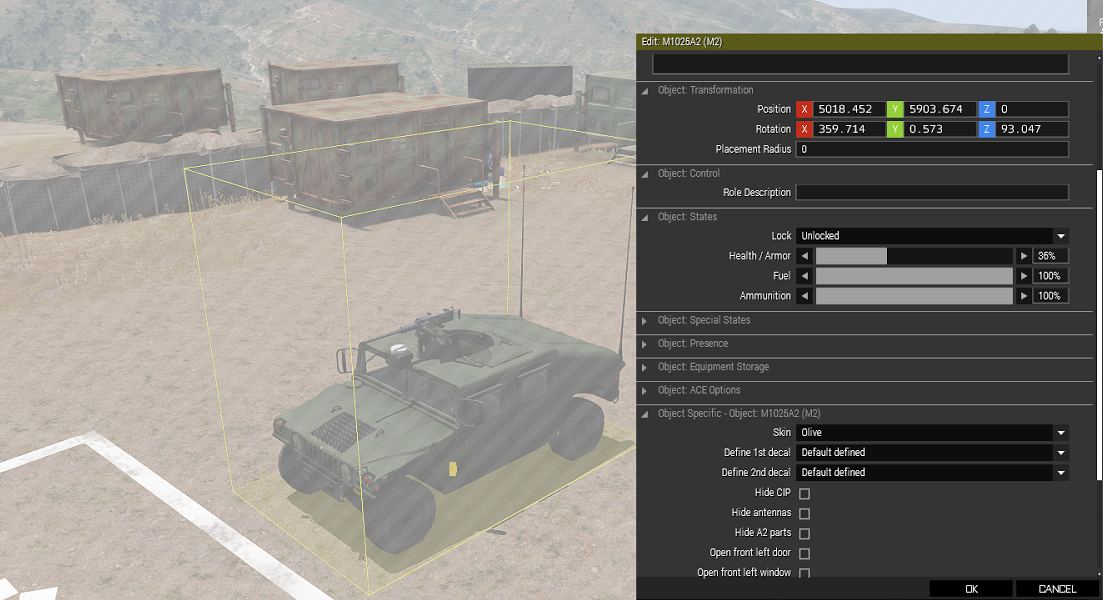This screenshot has width=1103, height=600.
Task: Click the blue Z label beside Rotation
Action: [x=986, y=129]
